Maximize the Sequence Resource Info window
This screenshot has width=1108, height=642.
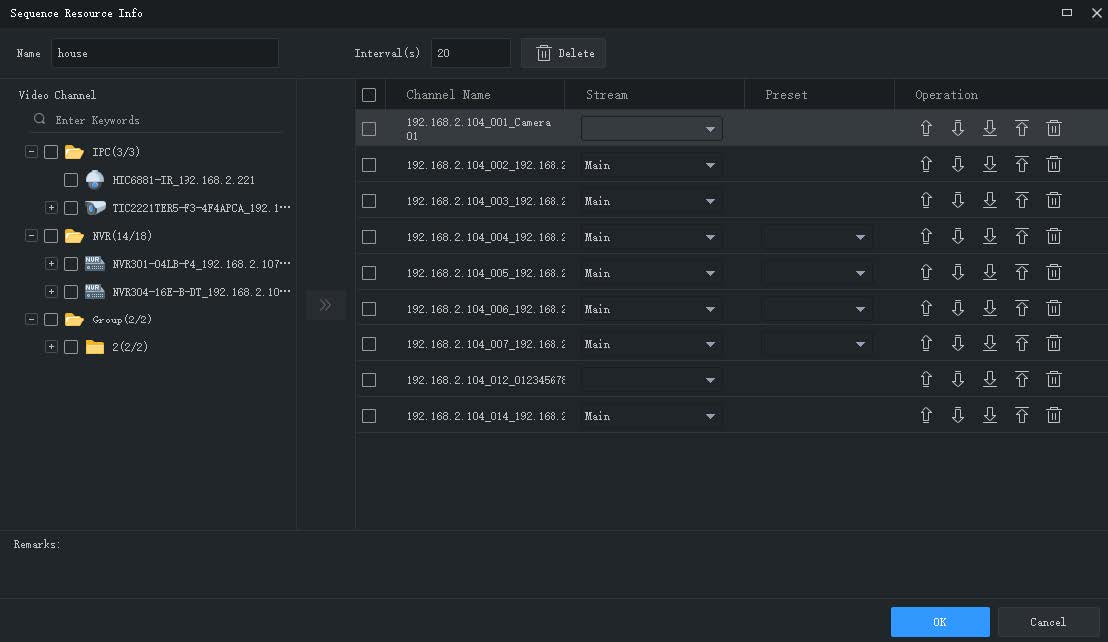tap(1067, 13)
